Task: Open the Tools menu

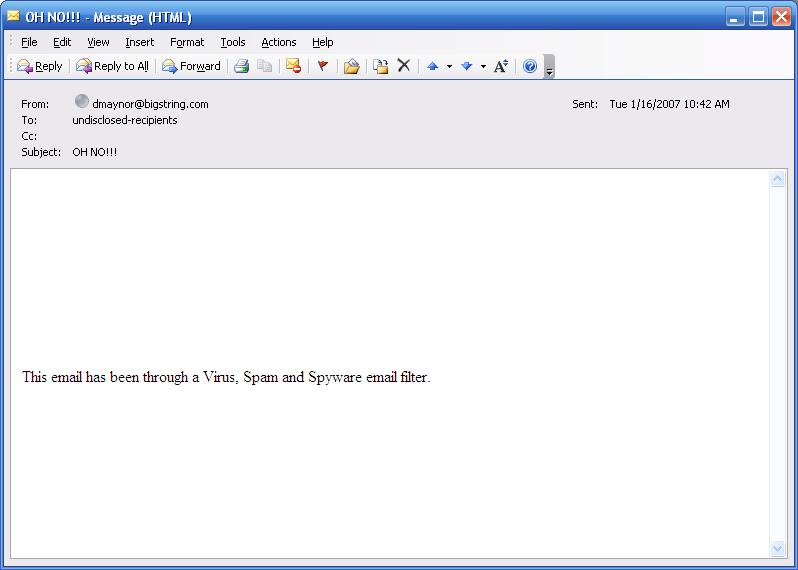Action: pos(233,42)
